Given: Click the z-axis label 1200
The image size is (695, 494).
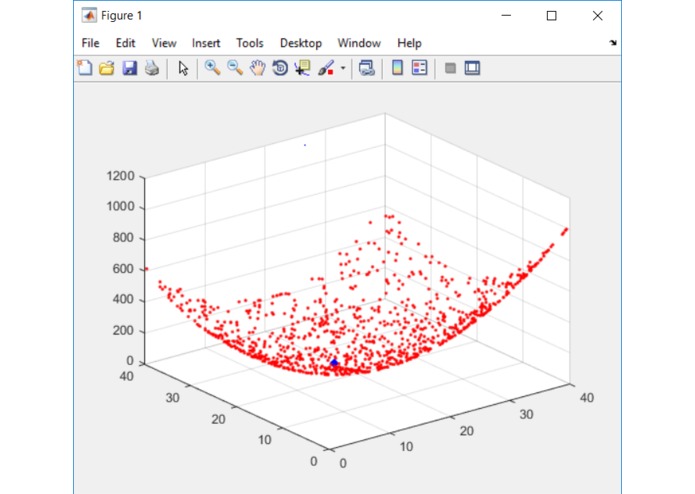Looking at the screenshot, I should coord(121,176).
